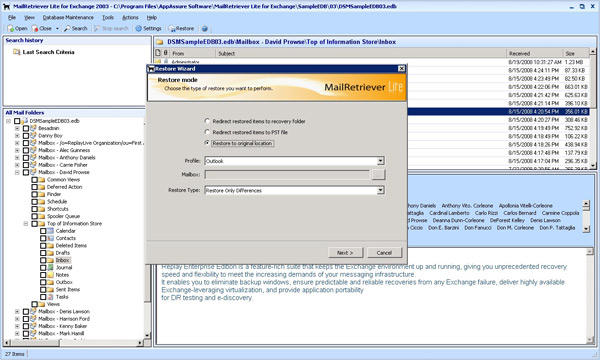Viewport: 600px width, 360px height.
Task: Open the File menu
Action: pyautogui.click(x=12, y=18)
